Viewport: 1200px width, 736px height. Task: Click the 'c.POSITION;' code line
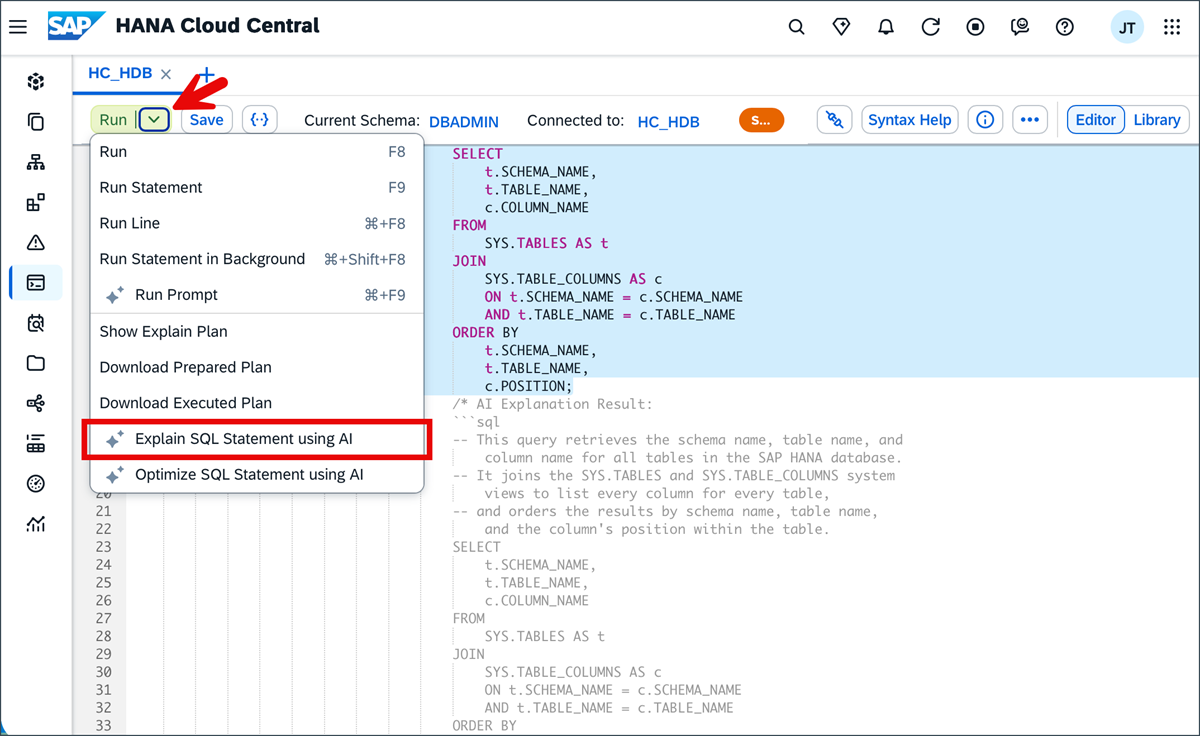coord(528,386)
